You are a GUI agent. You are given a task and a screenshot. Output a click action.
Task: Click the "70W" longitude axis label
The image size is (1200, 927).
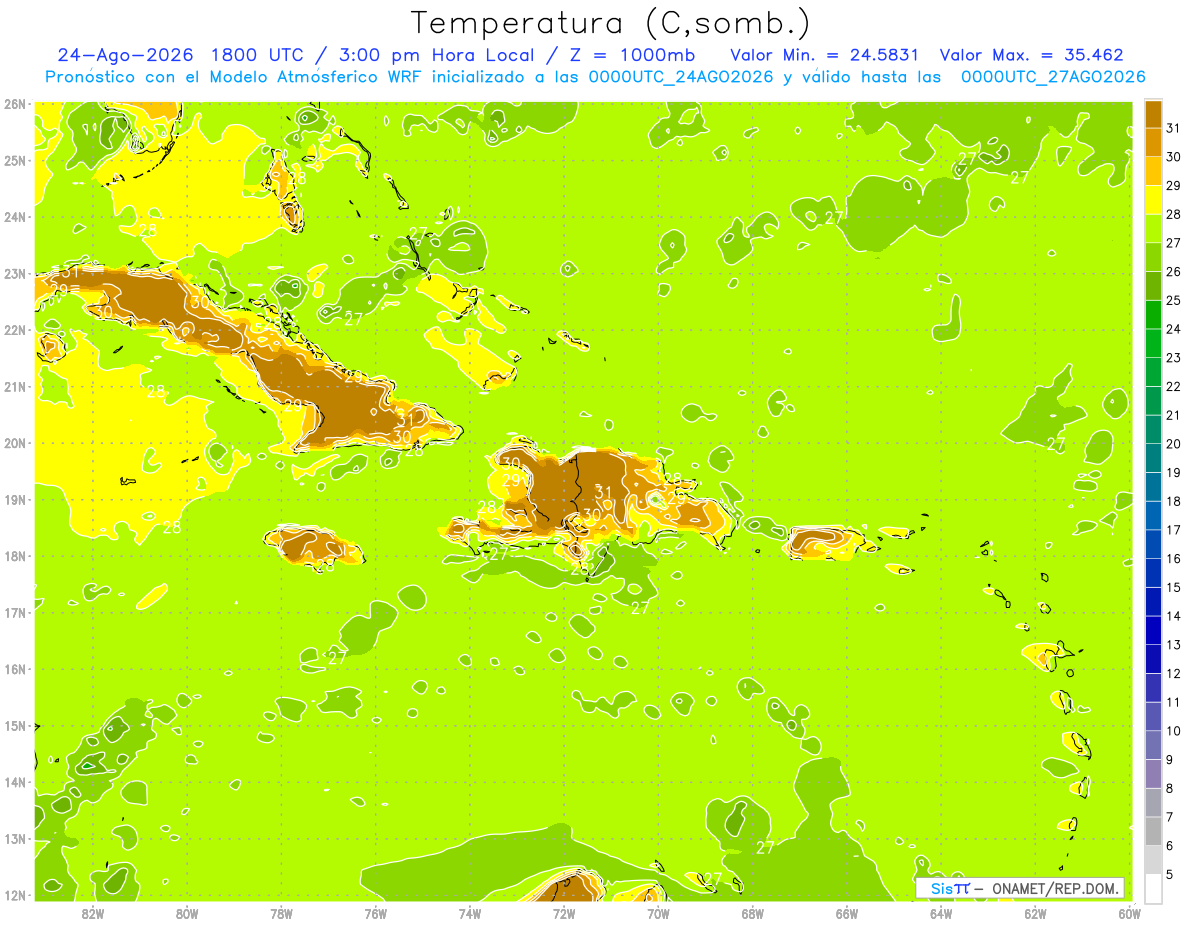[658, 913]
